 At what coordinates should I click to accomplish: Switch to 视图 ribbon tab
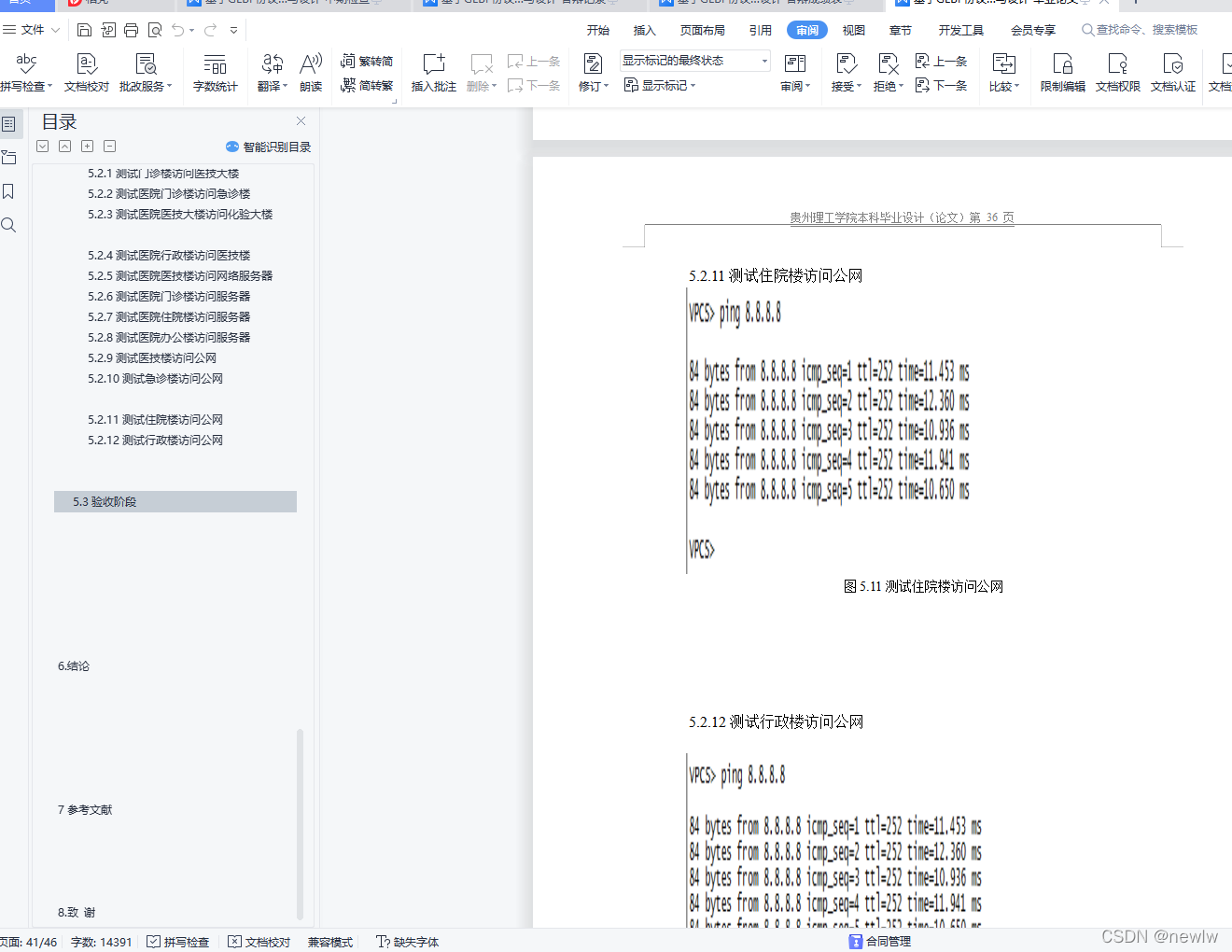(x=854, y=30)
